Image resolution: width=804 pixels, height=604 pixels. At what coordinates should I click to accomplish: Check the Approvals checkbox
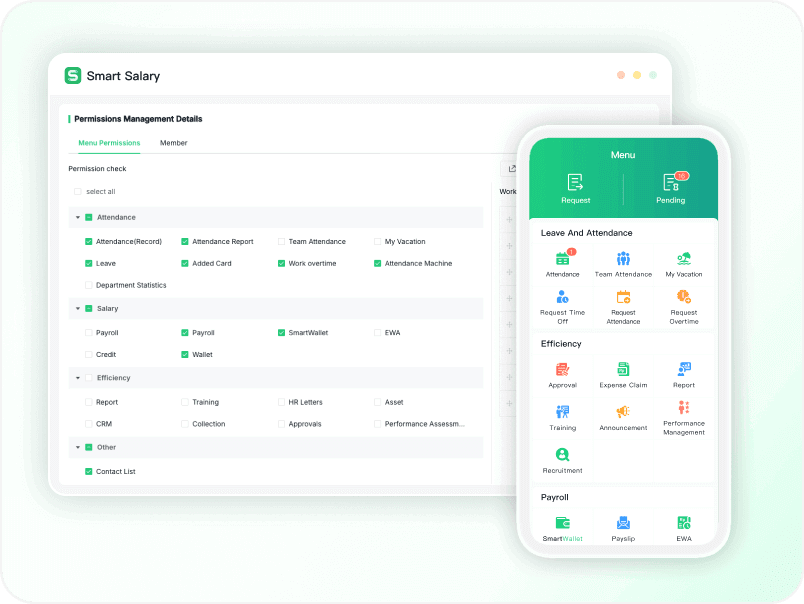pyautogui.click(x=281, y=424)
